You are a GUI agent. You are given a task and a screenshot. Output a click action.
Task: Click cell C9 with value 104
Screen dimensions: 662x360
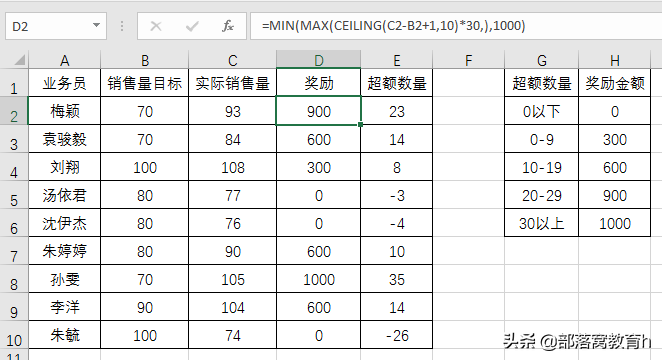pyautogui.click(x=233, y=307)
